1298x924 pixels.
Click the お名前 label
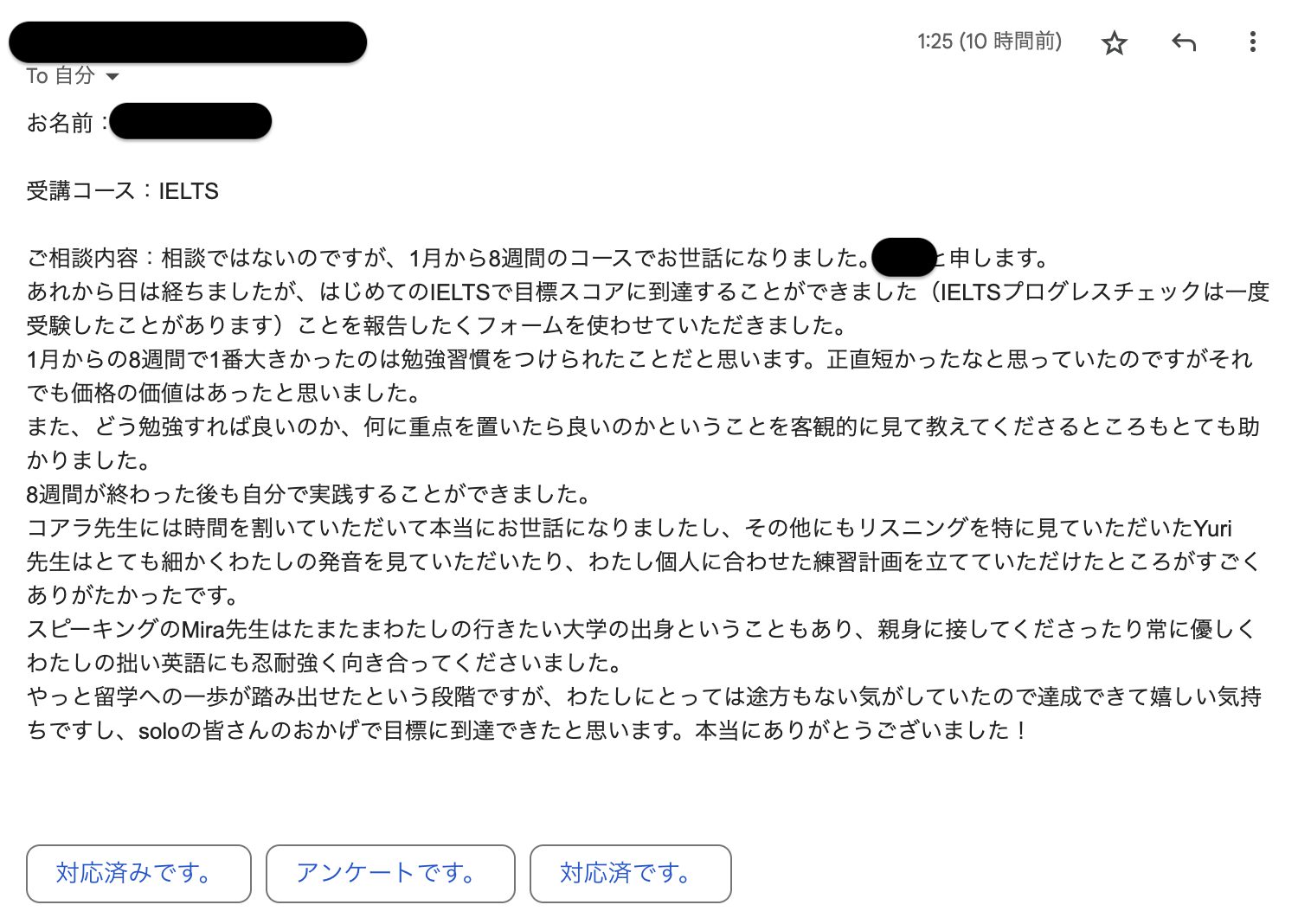point(60,123)
